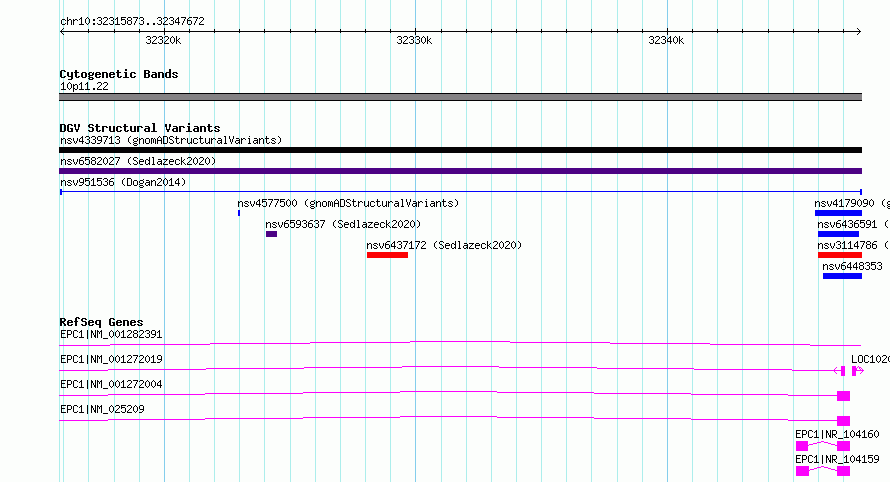Open variant label nsv3114786
This screenshot has height=482, width=890.
tap(847, 245)
